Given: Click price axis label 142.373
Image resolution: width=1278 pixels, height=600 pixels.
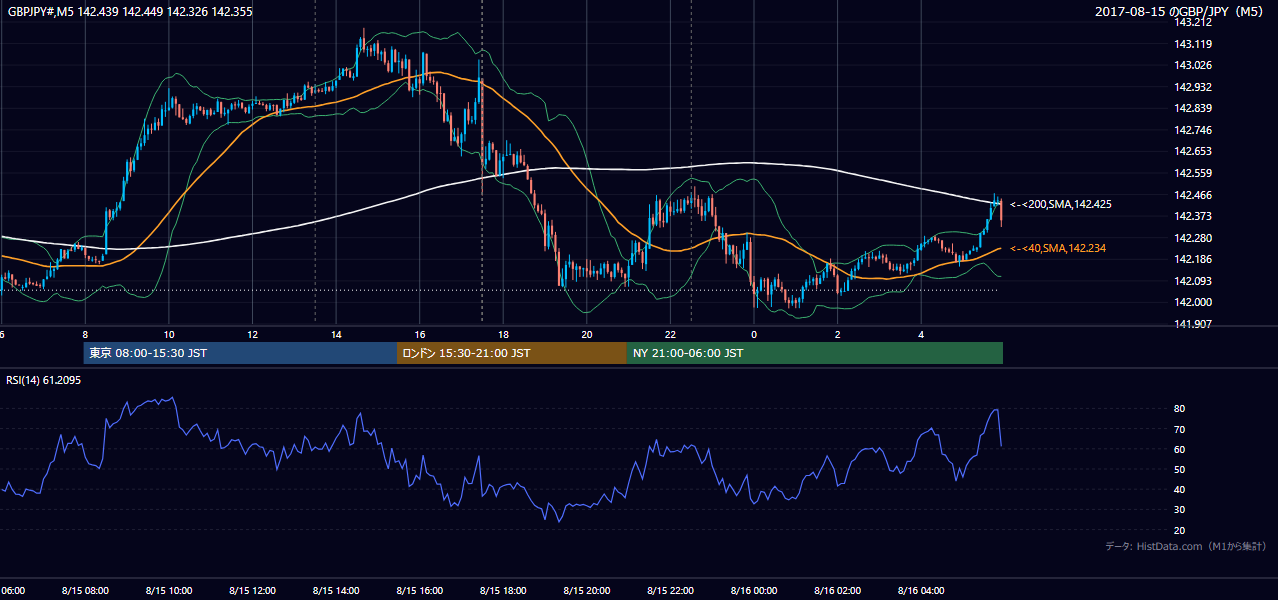Looking at the screenshot, I should (1193, 216).
